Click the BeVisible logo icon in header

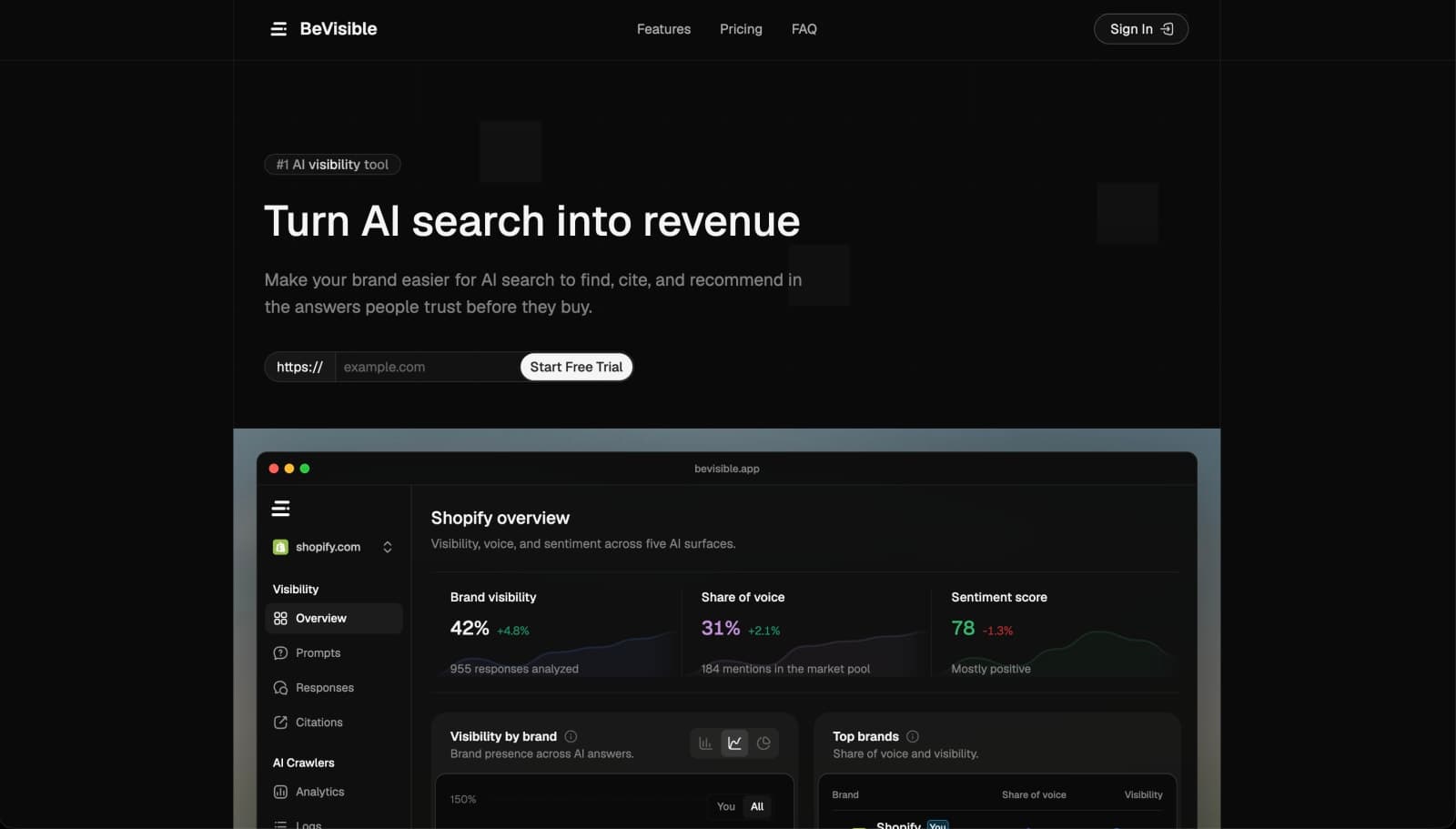click(x=278, y=29)
